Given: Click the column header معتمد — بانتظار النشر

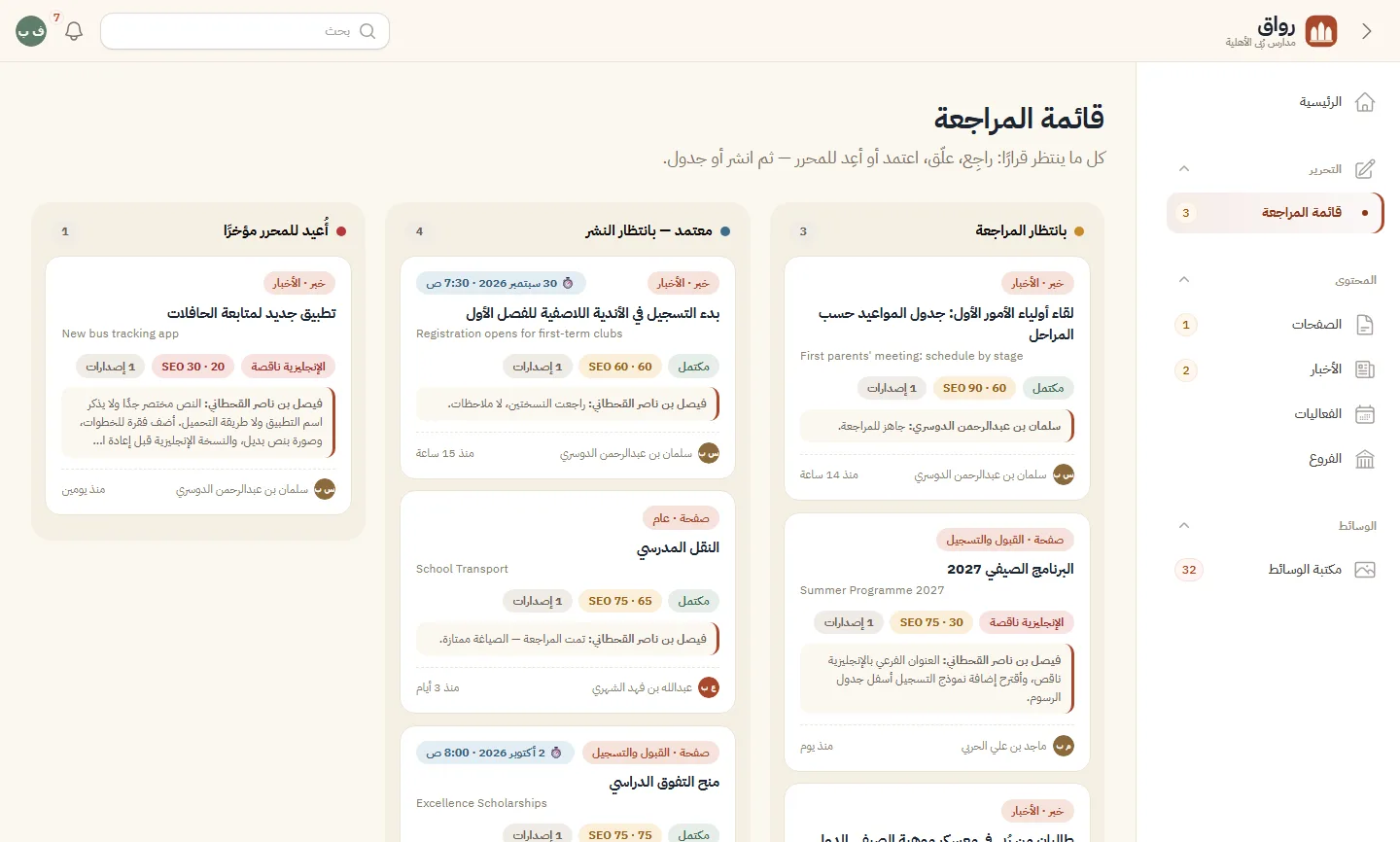Looking at the screenshot, I should [648, 230].
